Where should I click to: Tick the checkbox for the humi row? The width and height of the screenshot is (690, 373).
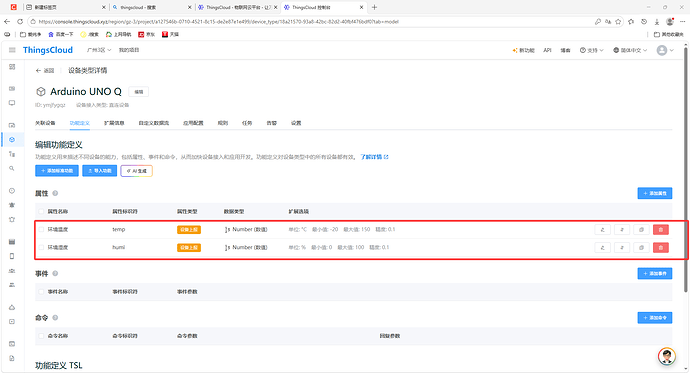point(41,248)
